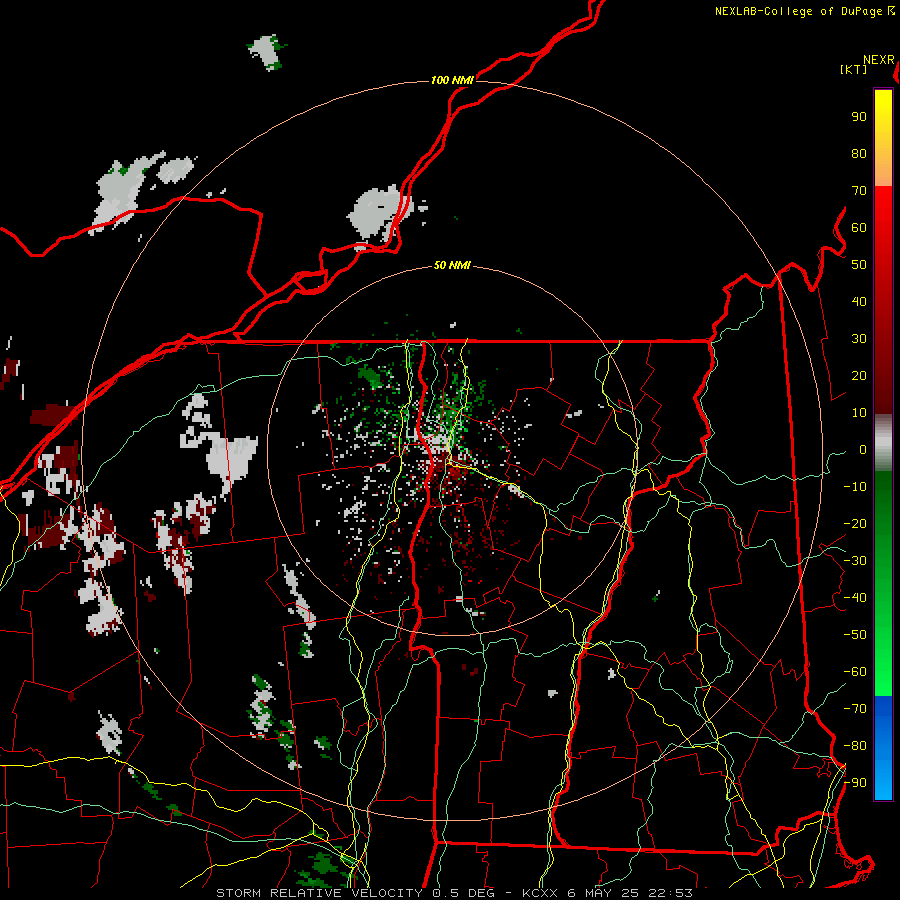The image size is (900, 900).
Task: Click the -50 scale label
Action: [855, 635]
